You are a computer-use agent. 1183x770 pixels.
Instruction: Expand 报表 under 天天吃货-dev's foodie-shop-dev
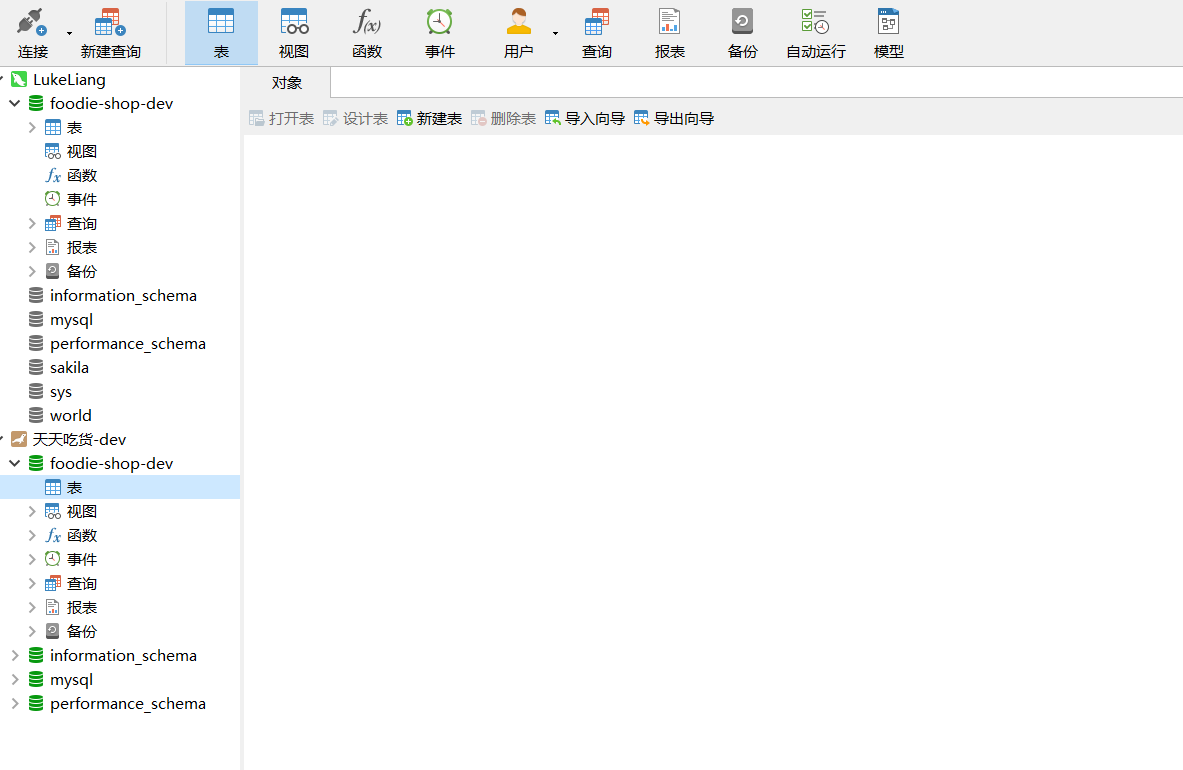tap(32, 607)
